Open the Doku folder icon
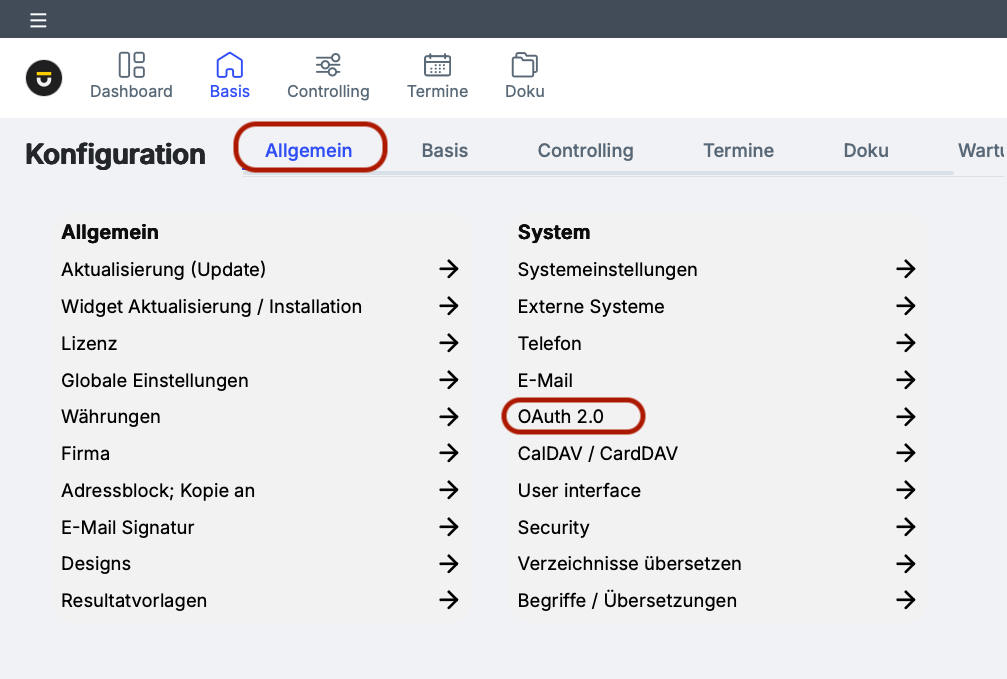Image resolution: width=1007 pixels, height=679 pixels. tap(524, 66)
